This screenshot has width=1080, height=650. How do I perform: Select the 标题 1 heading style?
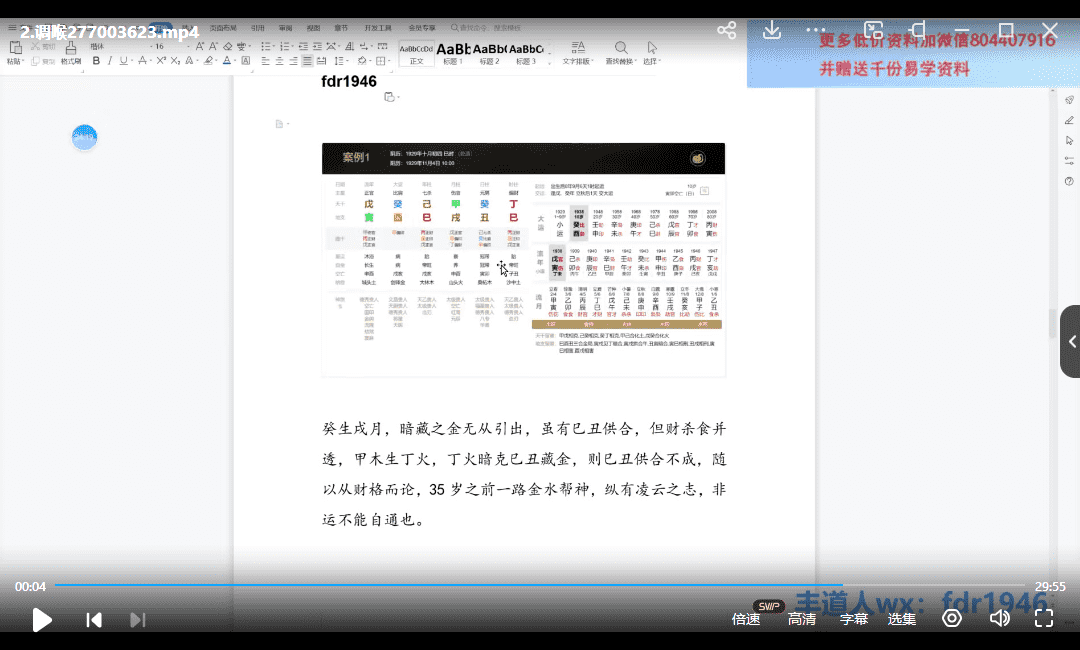tap(453, 53)
